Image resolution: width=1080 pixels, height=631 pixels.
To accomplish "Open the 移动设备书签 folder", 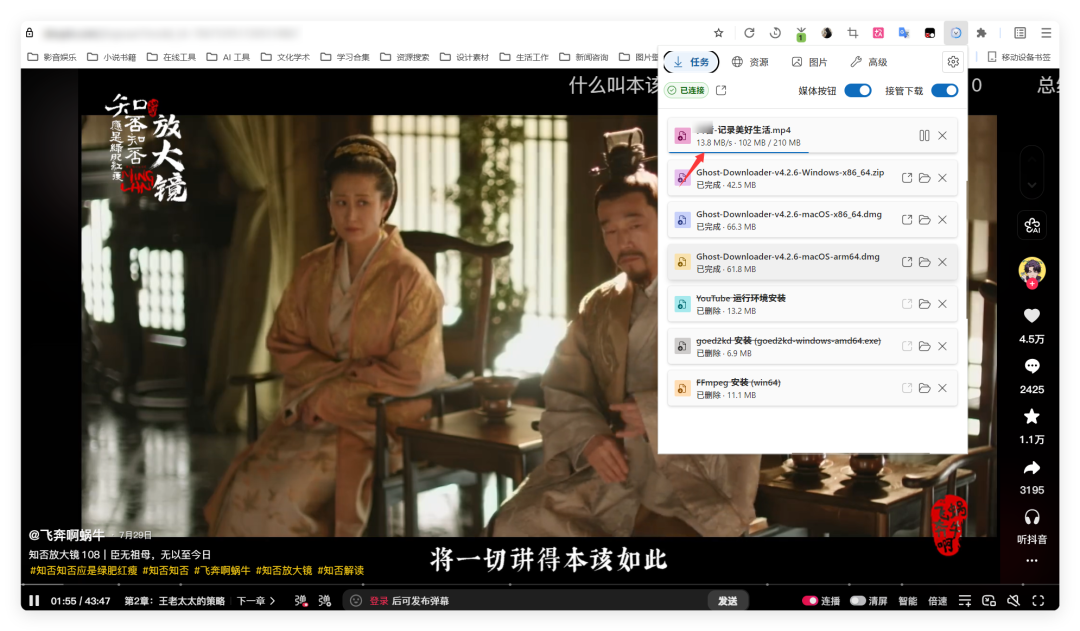I will 1019,57.
